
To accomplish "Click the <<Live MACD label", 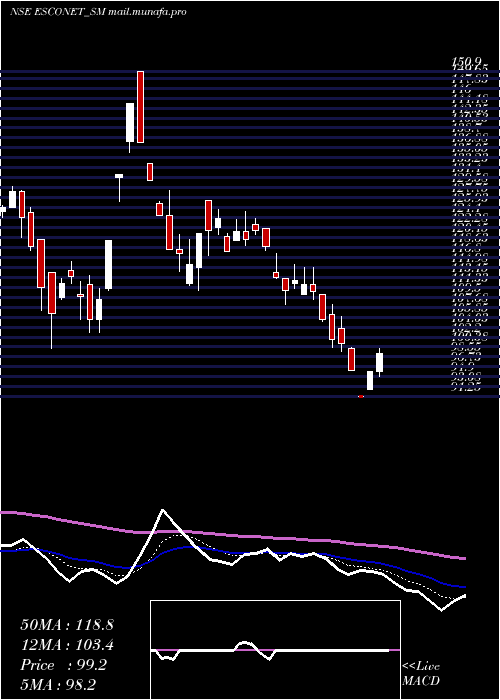I will (x=421, y=674).
